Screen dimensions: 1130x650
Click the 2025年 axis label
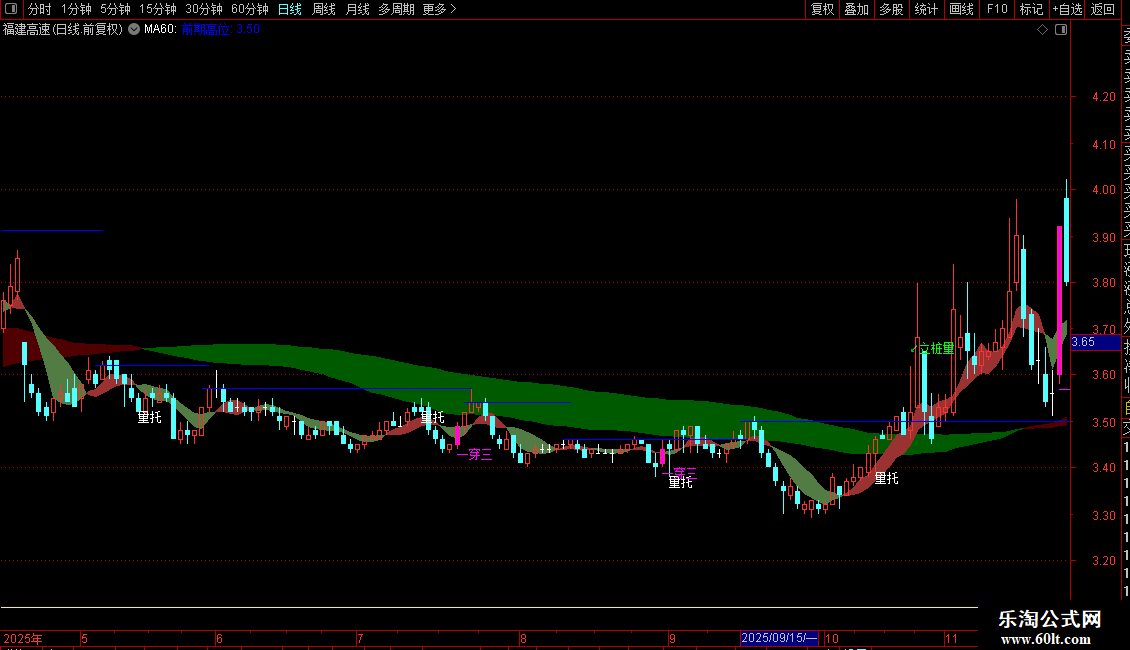(x=22, y=638)
